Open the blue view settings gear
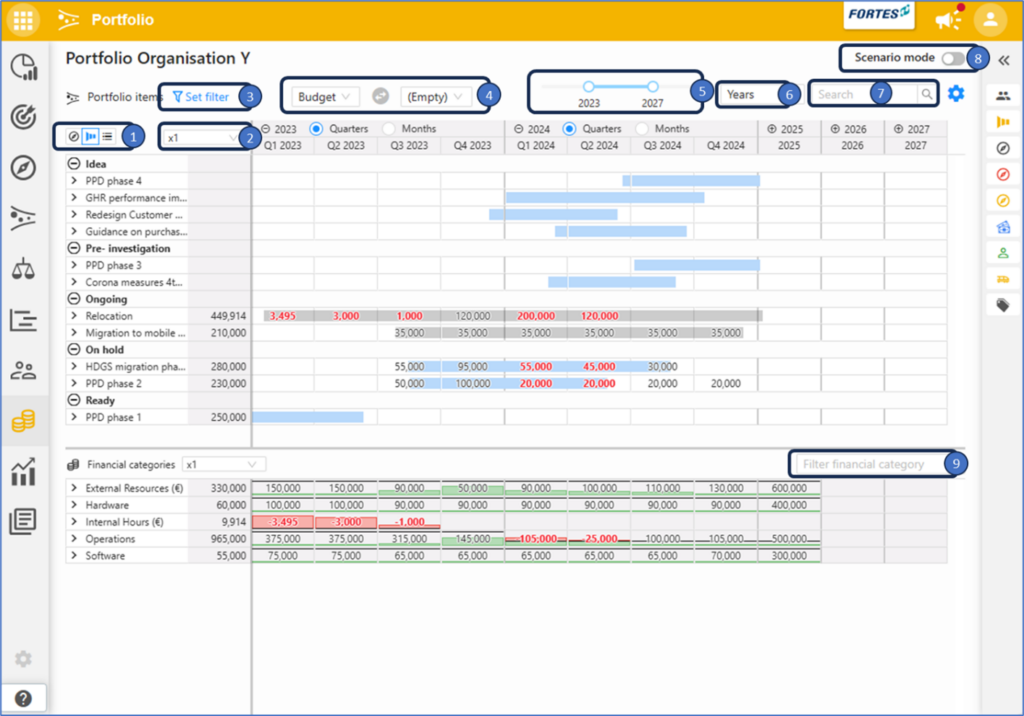 coord(956,93)
